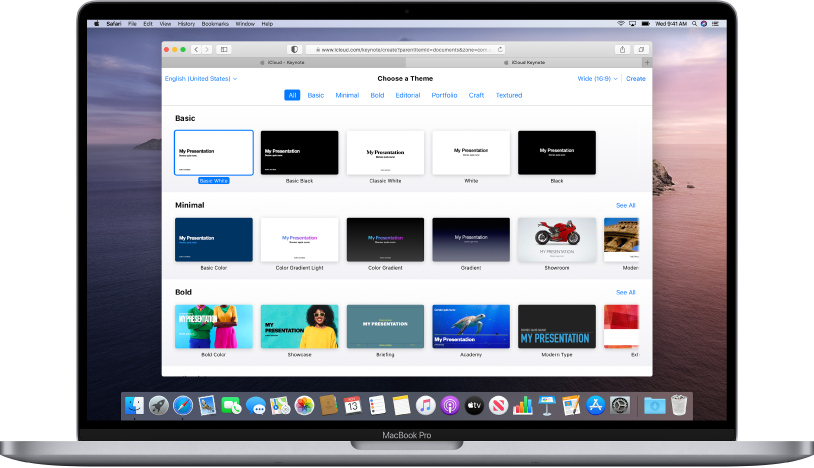Select the Gradient theme thumbnail

pos(471,240)
